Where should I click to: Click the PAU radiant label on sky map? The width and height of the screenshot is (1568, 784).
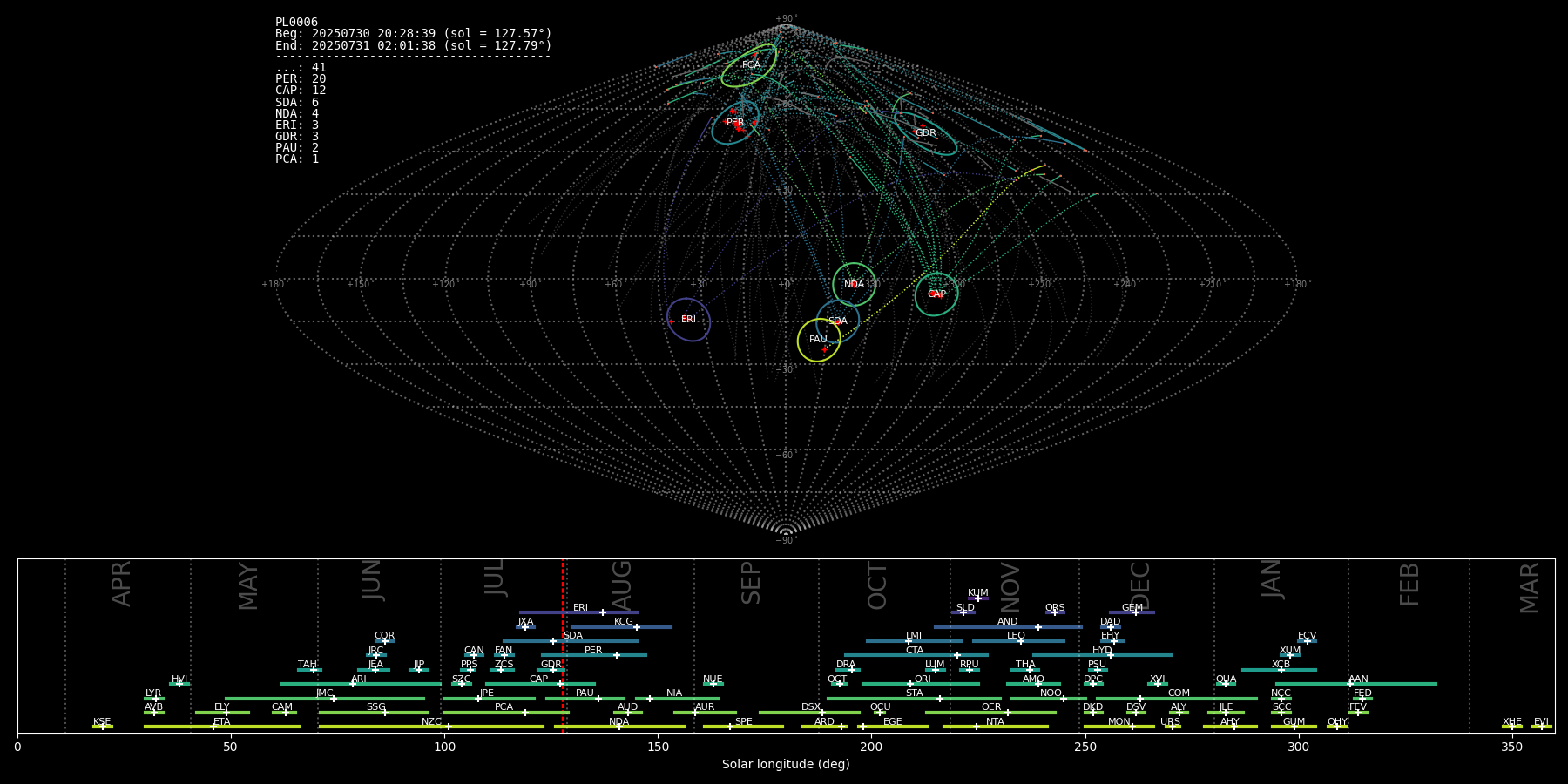pos(819,340)
